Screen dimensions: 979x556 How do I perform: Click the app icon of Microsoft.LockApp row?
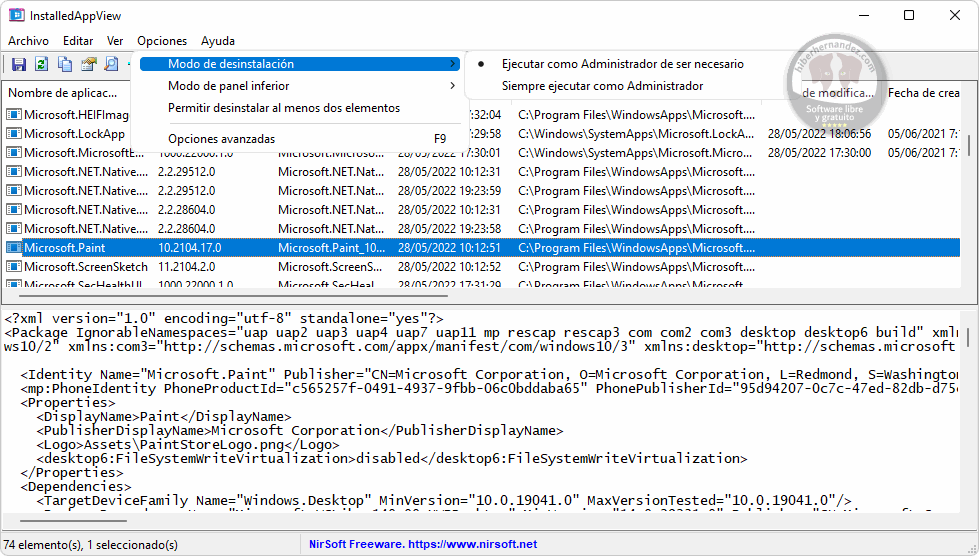coord(14,134)
